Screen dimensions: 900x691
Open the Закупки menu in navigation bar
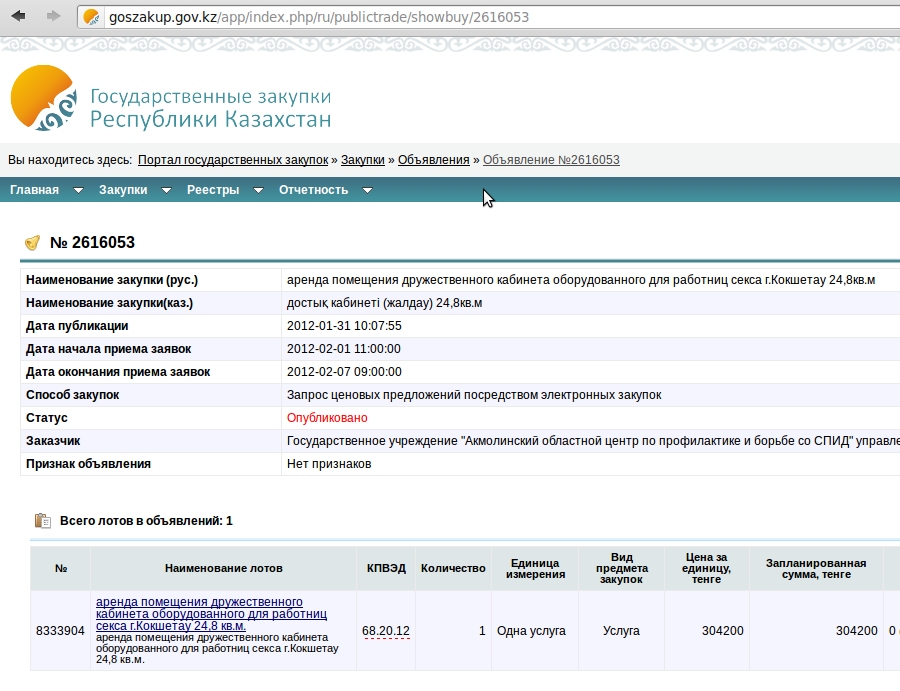pos(123,190)
